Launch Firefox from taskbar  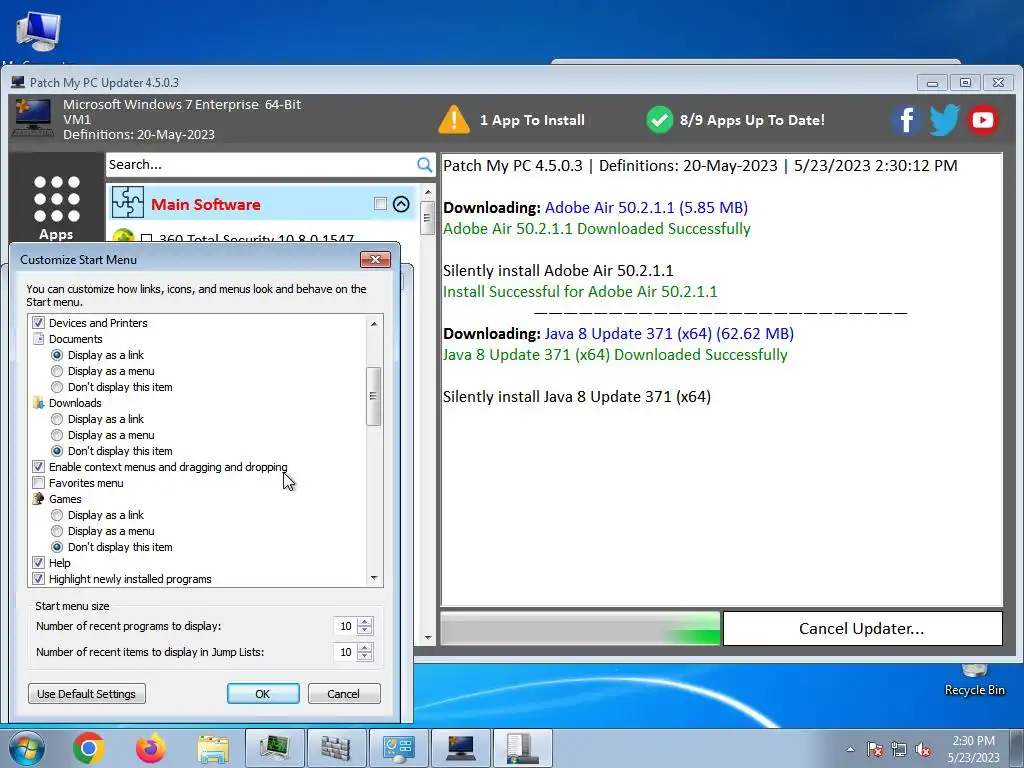[151, 748]
